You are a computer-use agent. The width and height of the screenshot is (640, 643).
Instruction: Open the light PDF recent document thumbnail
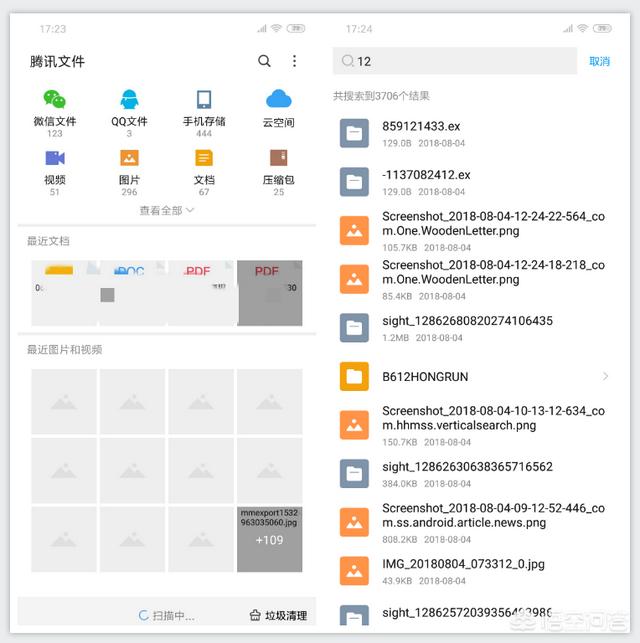pos(201,293)
